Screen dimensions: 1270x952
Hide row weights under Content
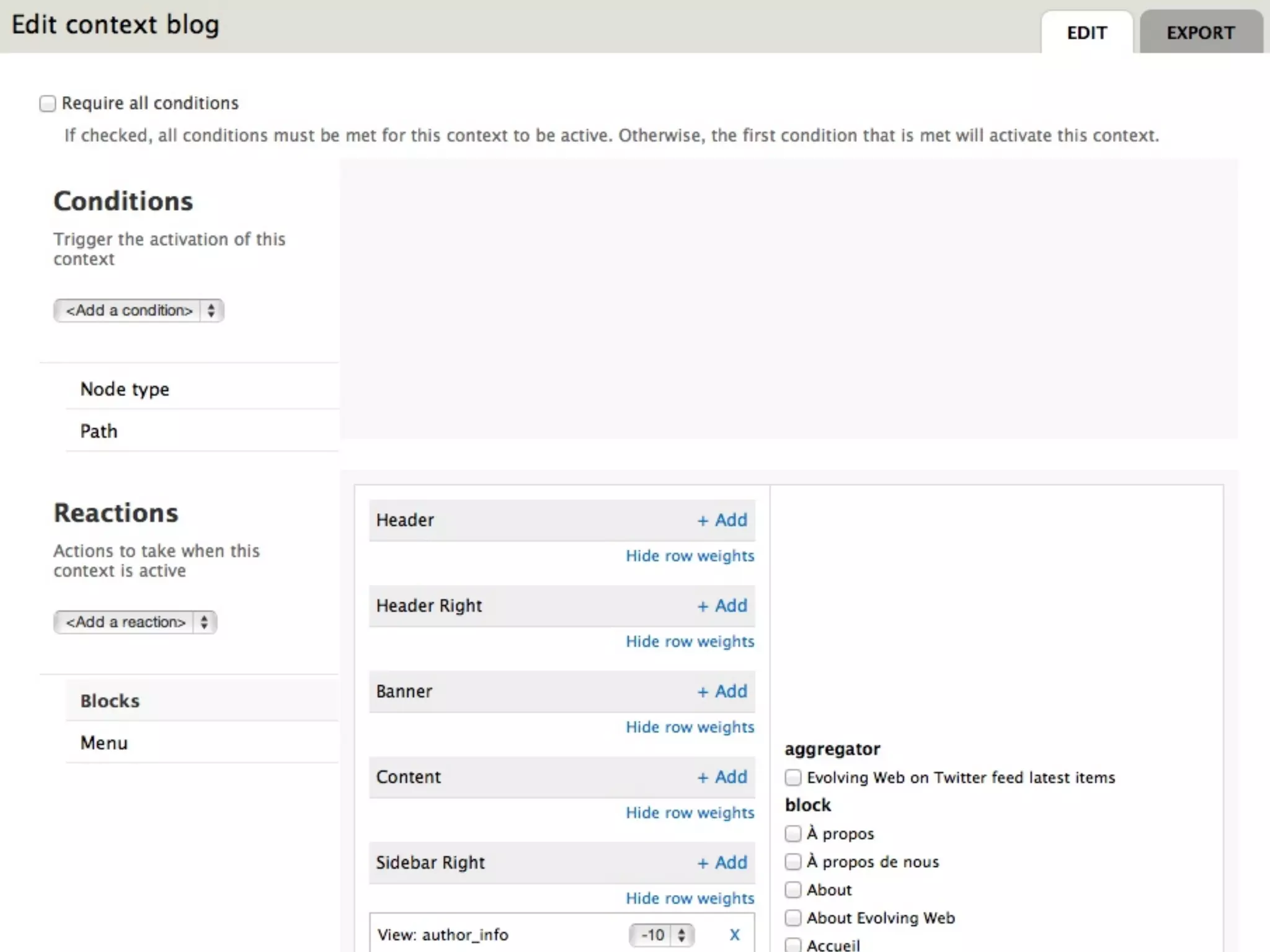click(690, 813)
